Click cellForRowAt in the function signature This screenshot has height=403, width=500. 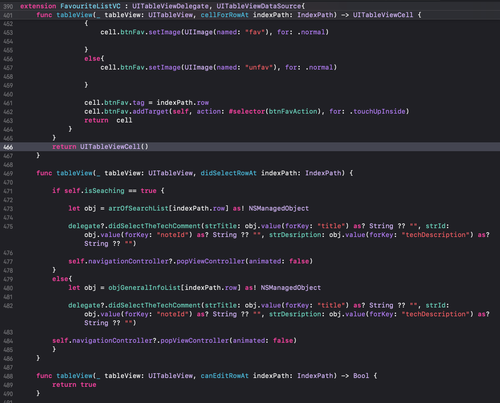click(x=225, y=15)
